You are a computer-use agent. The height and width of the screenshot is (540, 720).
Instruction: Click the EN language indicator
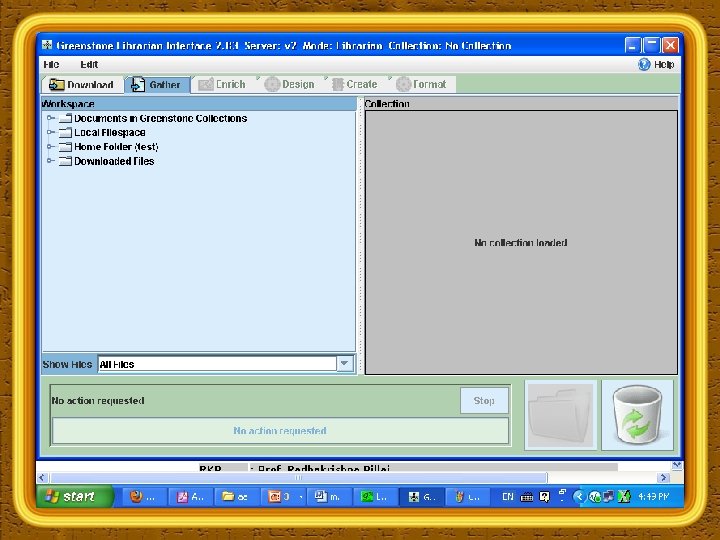tap(507, 496)
